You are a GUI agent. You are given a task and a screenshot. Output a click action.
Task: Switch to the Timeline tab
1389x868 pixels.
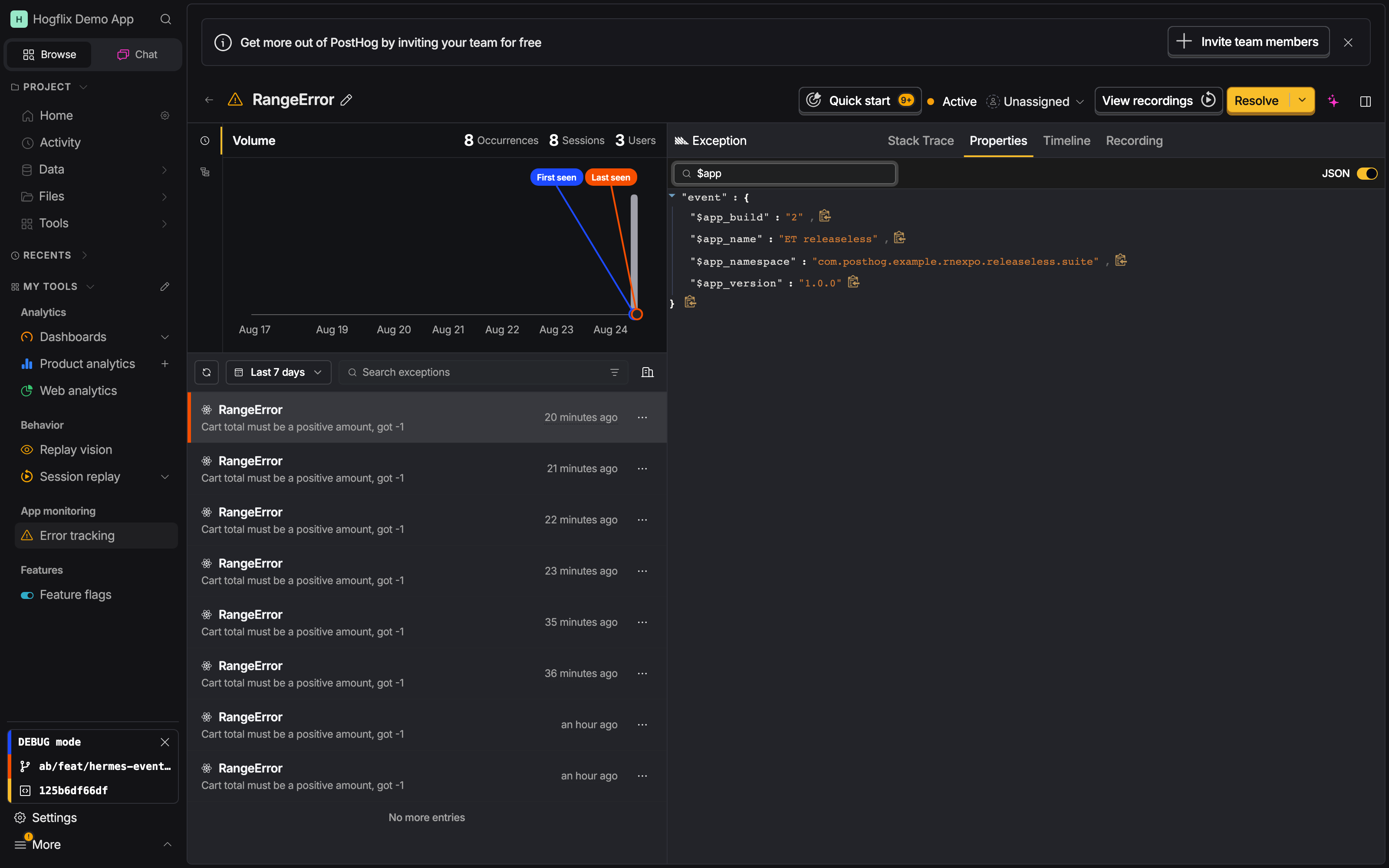tap(1066, 141)
